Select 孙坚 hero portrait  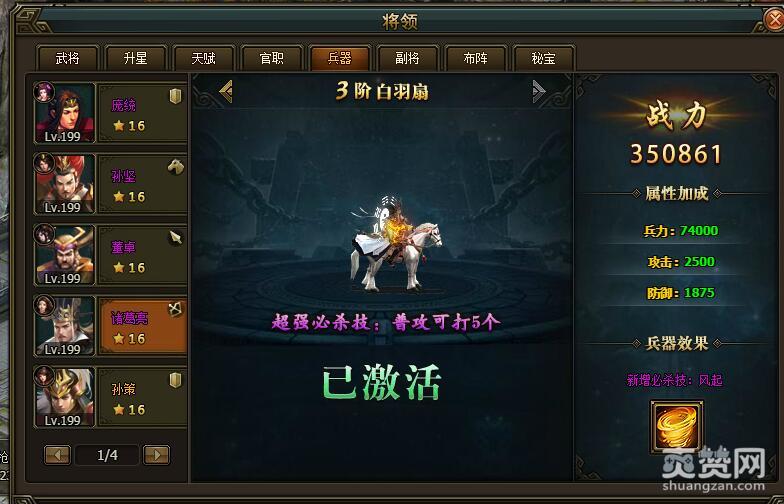coord(64,184)
